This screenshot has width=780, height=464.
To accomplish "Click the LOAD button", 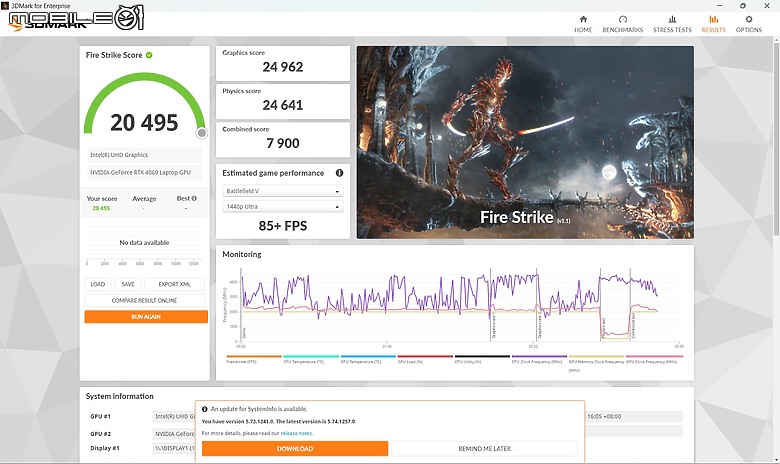I will tap(98, 284).
